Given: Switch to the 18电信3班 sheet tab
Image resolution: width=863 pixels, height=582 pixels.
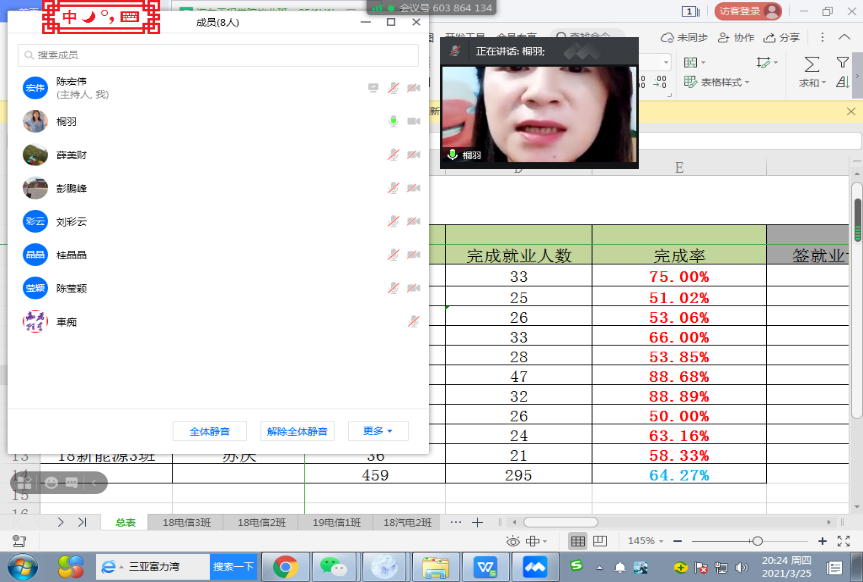Looking at the screenshot, I should [x=186, y=522].
